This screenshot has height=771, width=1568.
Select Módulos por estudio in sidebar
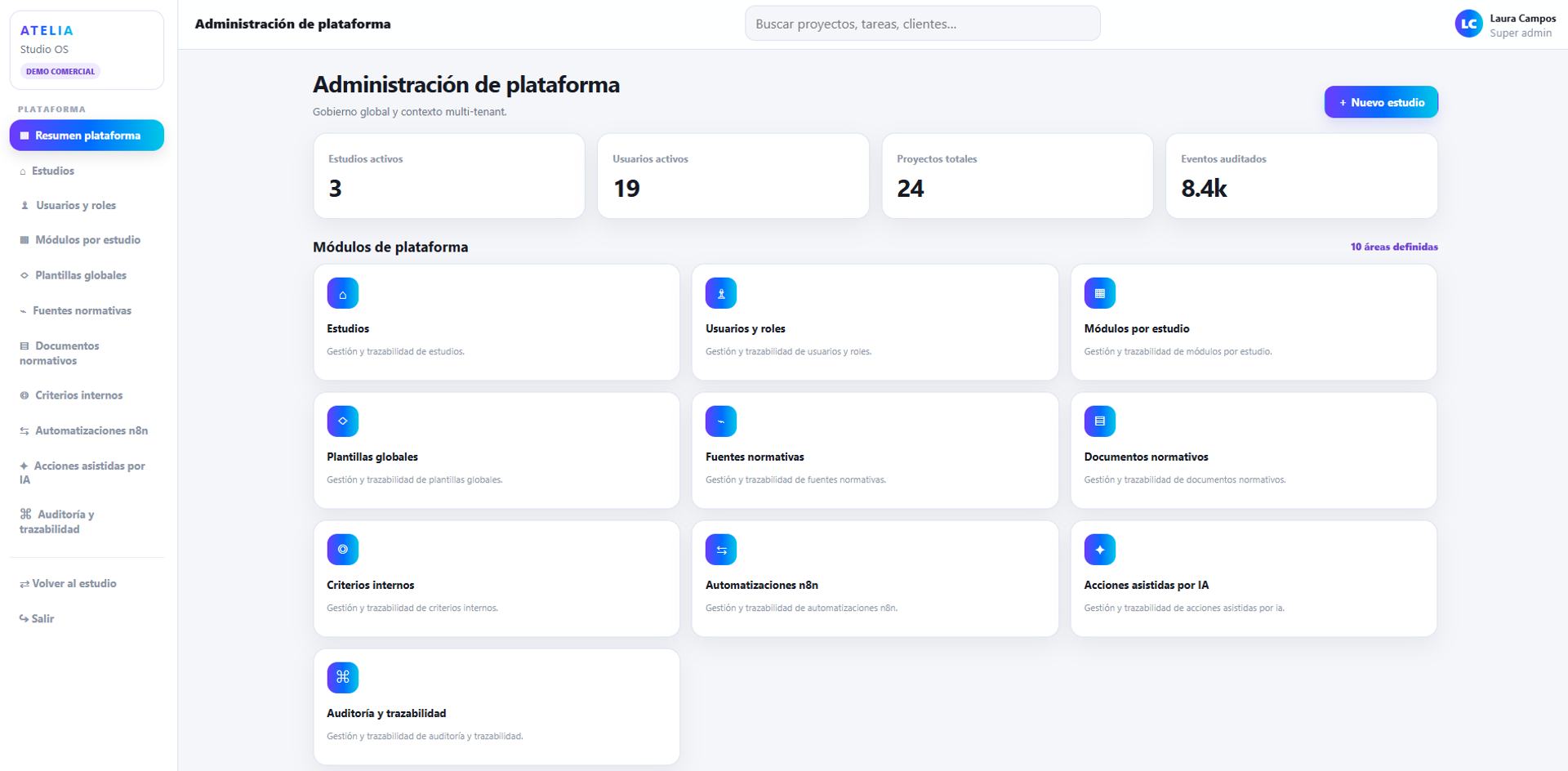coord(87,239)
